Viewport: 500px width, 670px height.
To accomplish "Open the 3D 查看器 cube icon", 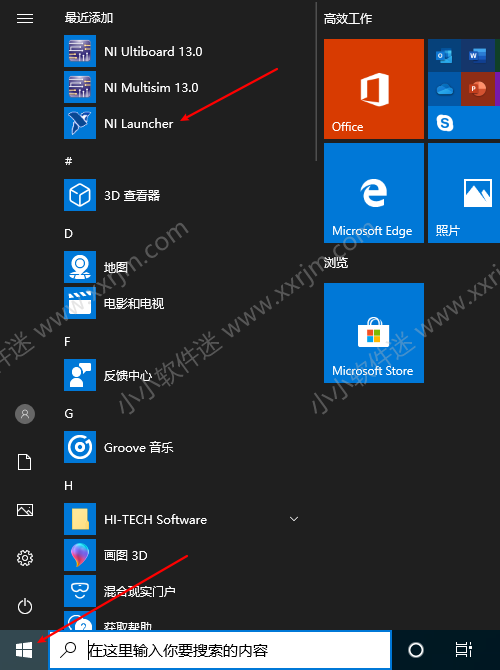I will 80,195.
